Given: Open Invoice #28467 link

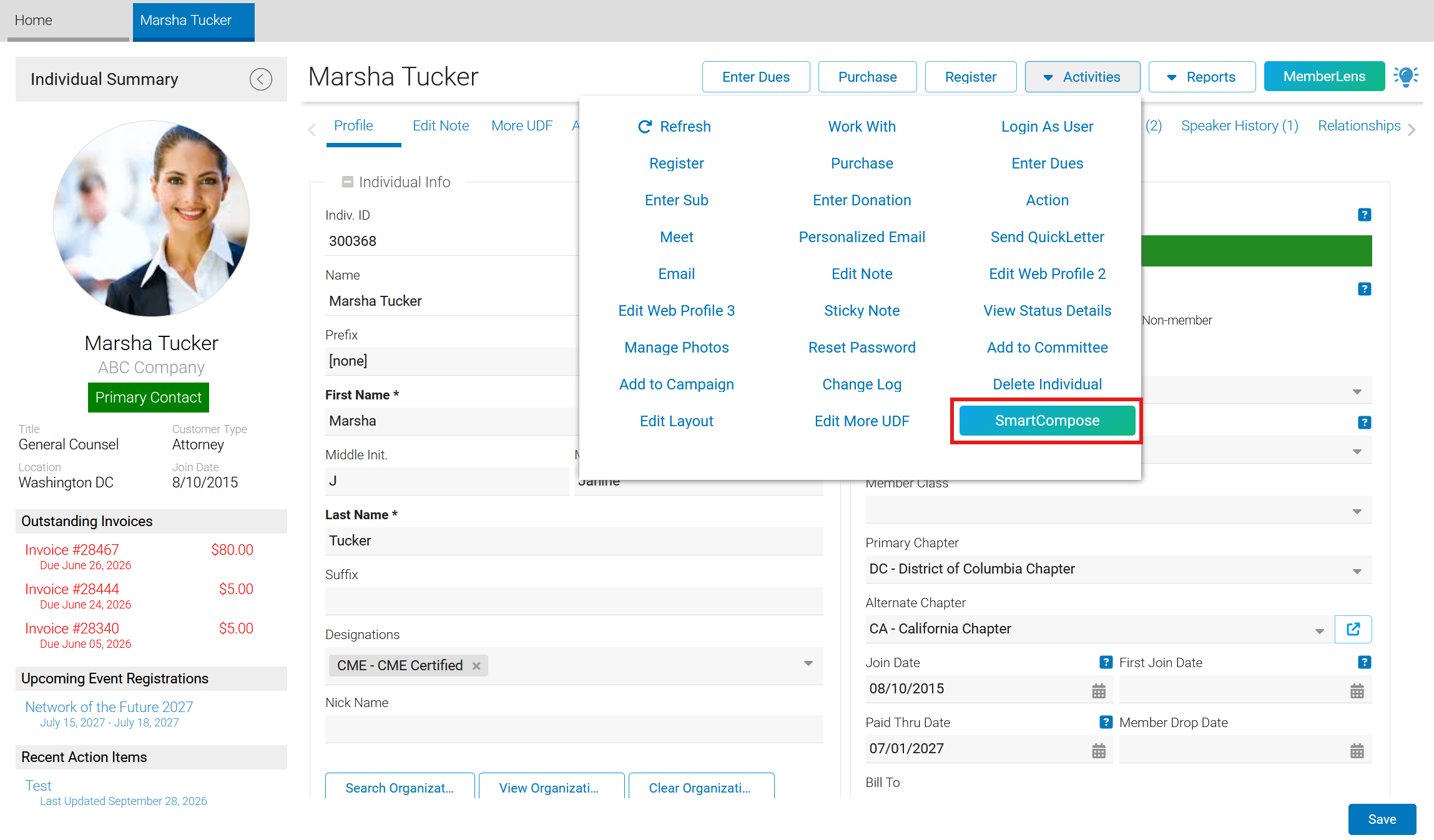Looking at the screenshot, I should point(72,550).
